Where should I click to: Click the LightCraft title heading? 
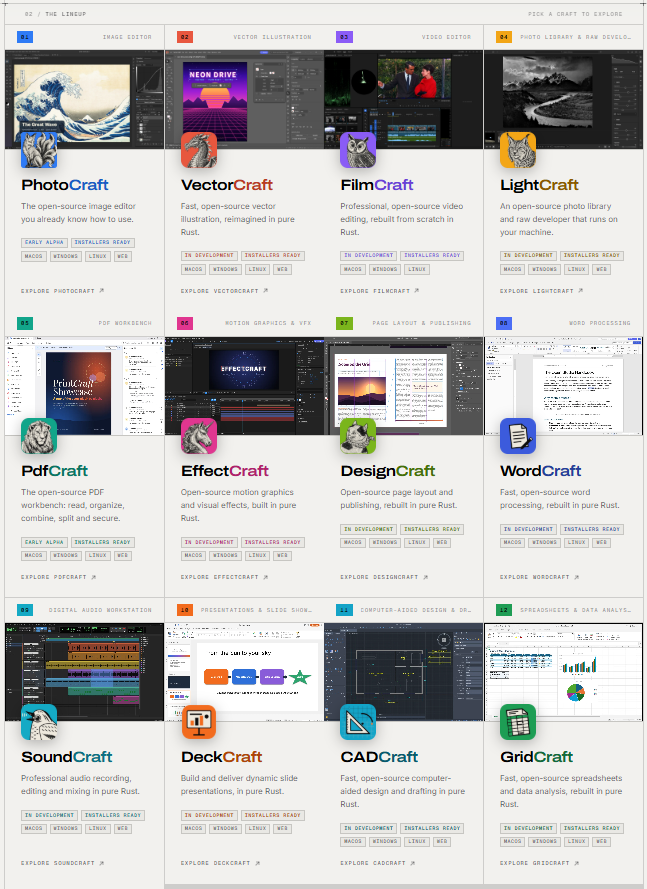539,185
